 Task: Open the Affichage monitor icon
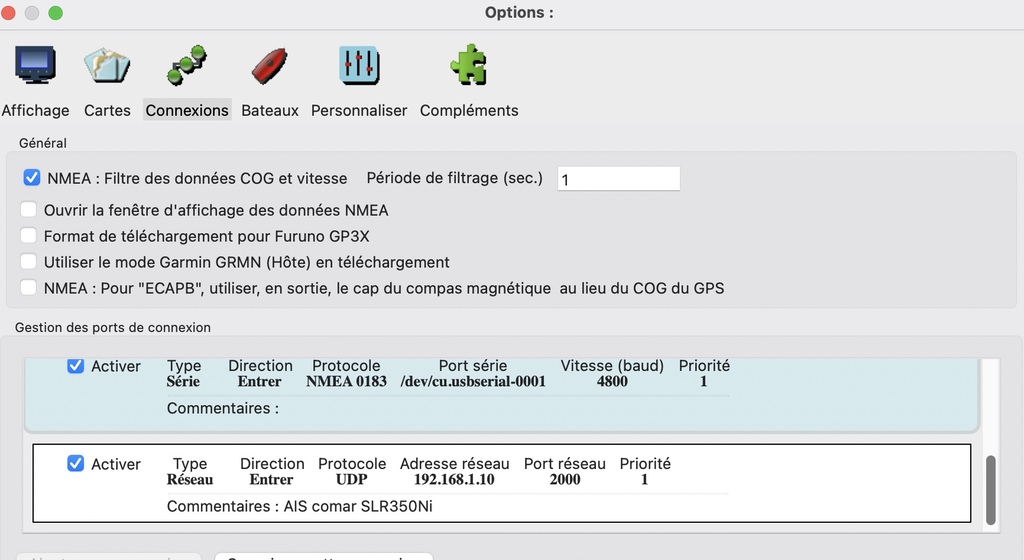[x=35, y=65]
